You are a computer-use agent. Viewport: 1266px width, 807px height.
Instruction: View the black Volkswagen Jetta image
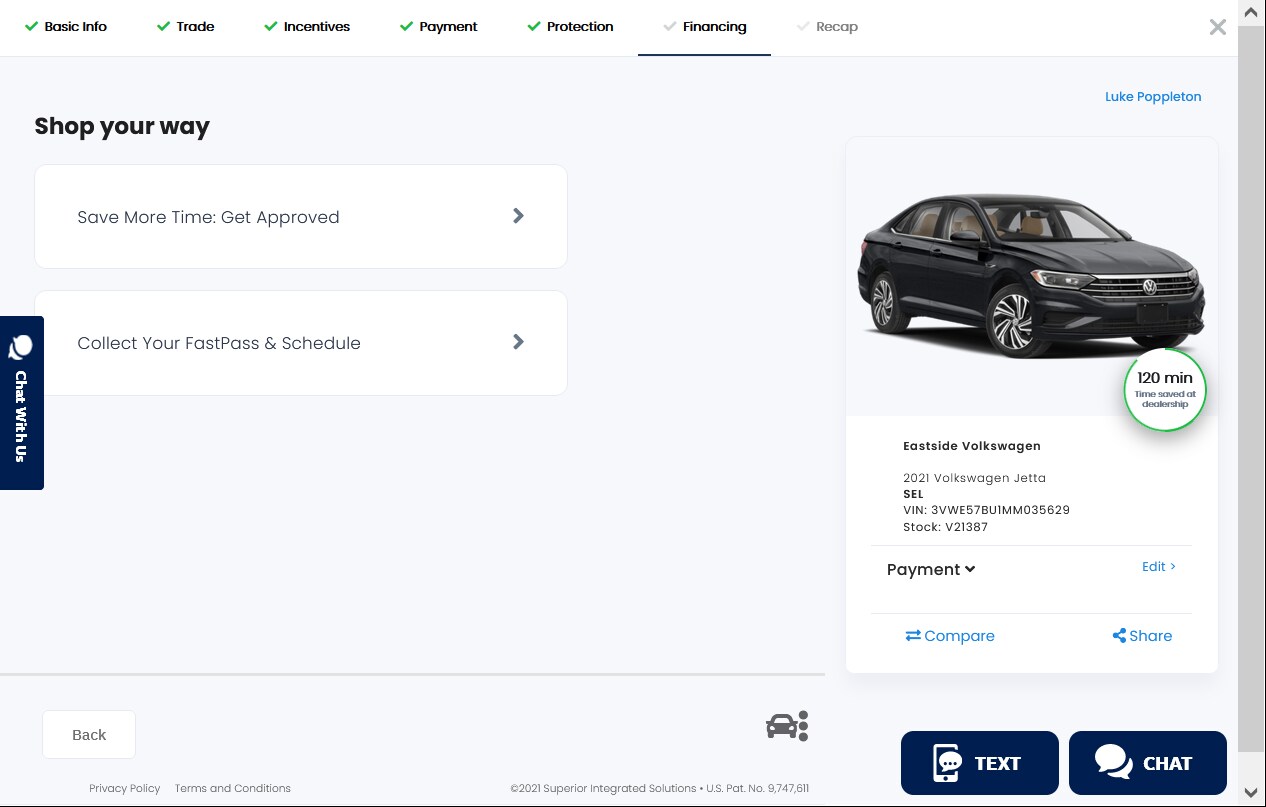(1031, 277)
